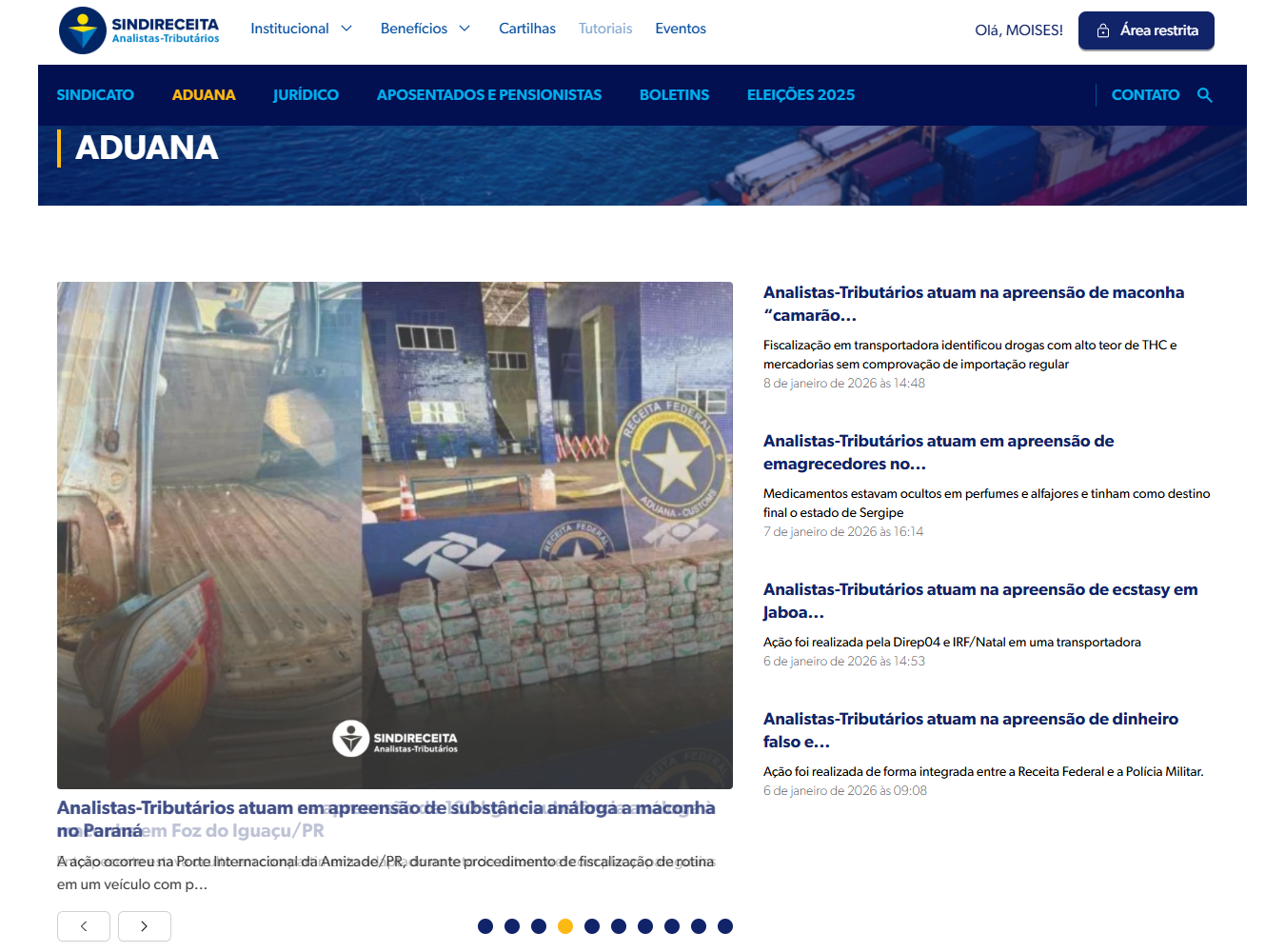Open the Cartilhas menu item
1285x952 pixels.
coord(527,29)
